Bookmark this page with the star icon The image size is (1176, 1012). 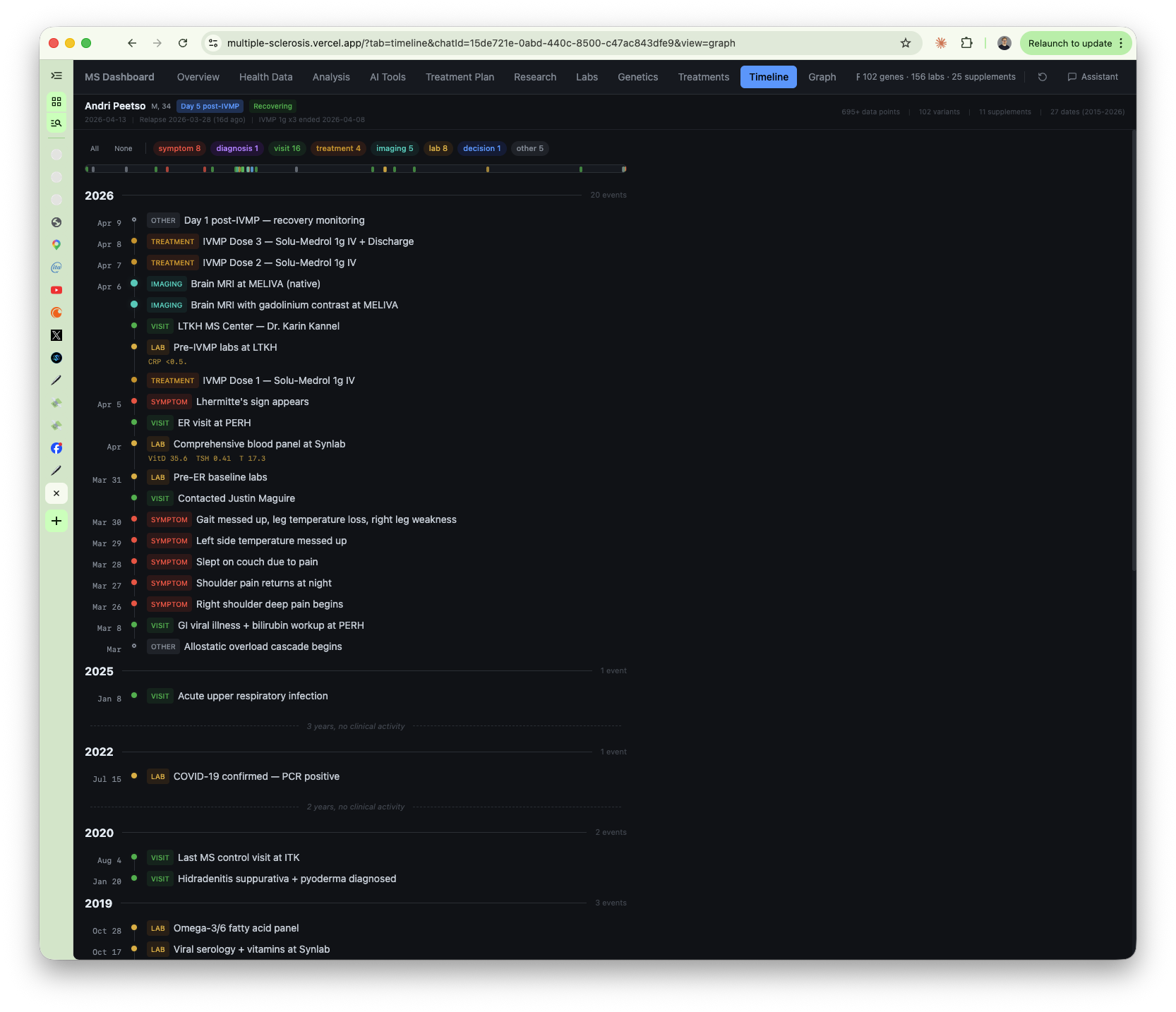click(x=906, y=43)
